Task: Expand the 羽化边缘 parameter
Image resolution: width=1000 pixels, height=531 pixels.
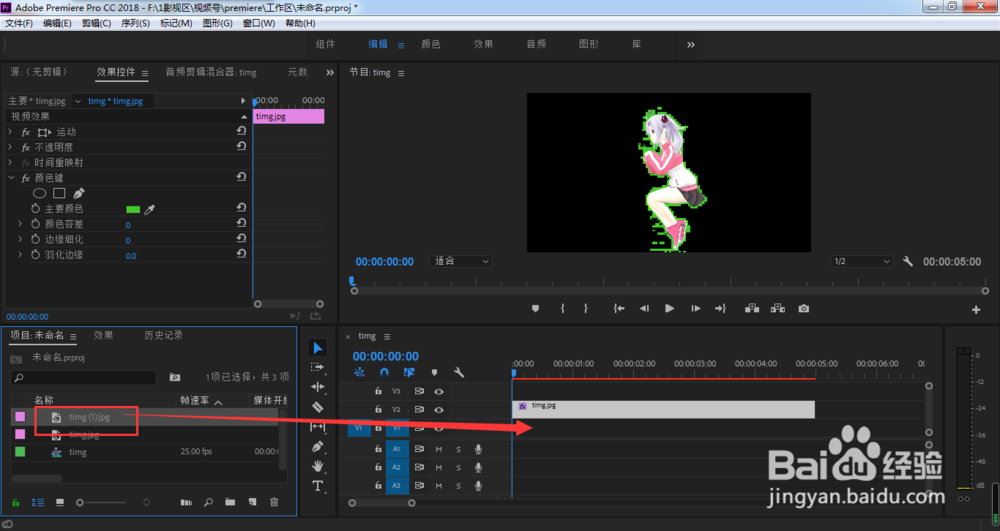Action: point(20,254)
